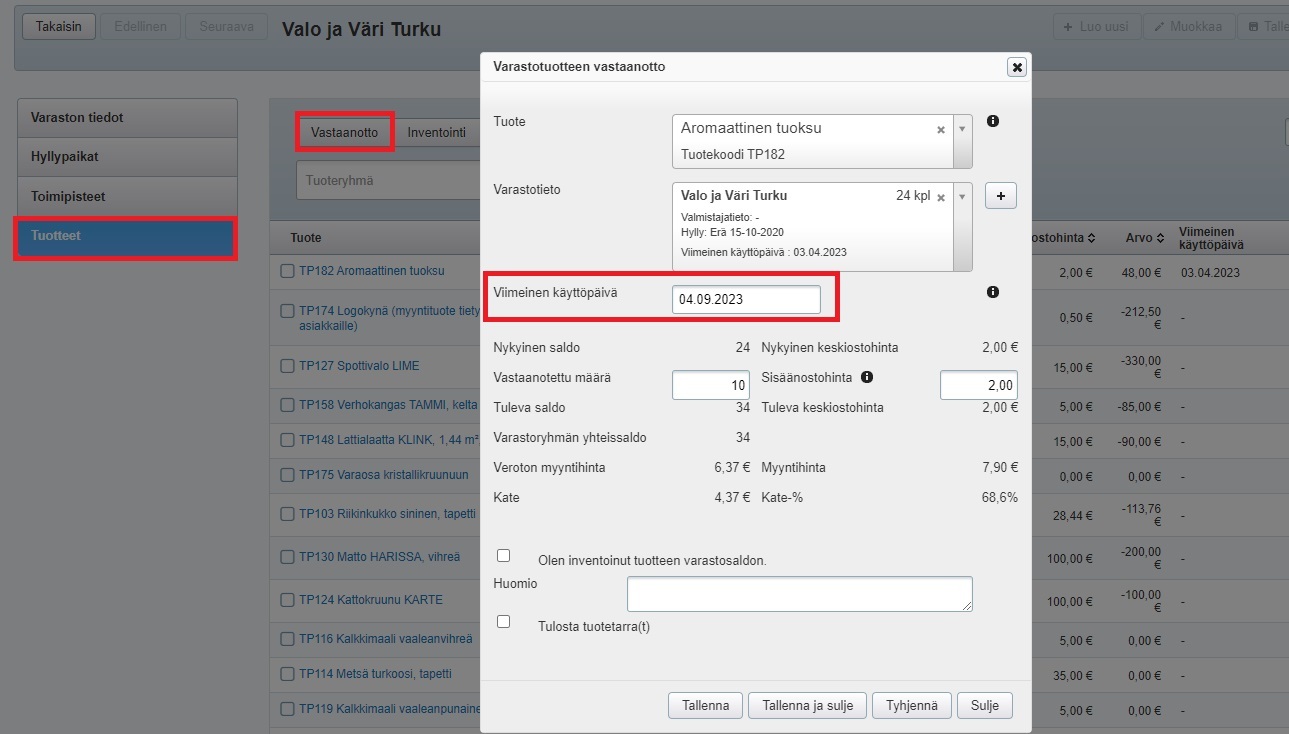This screenshot has height=734, width=1289.
Task: Check the TP114 Metsä turkoosi checkbox
Action: (288, 675)
